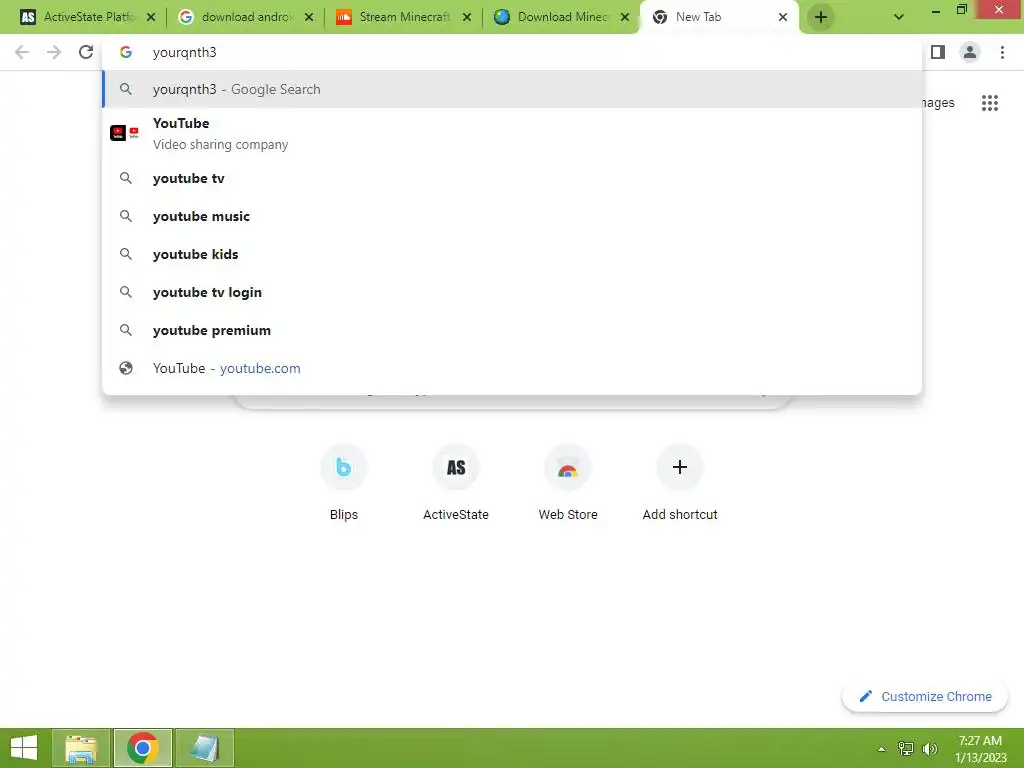Reload the page with the refresh icon

pyautogui.click(x=86, y=52)
